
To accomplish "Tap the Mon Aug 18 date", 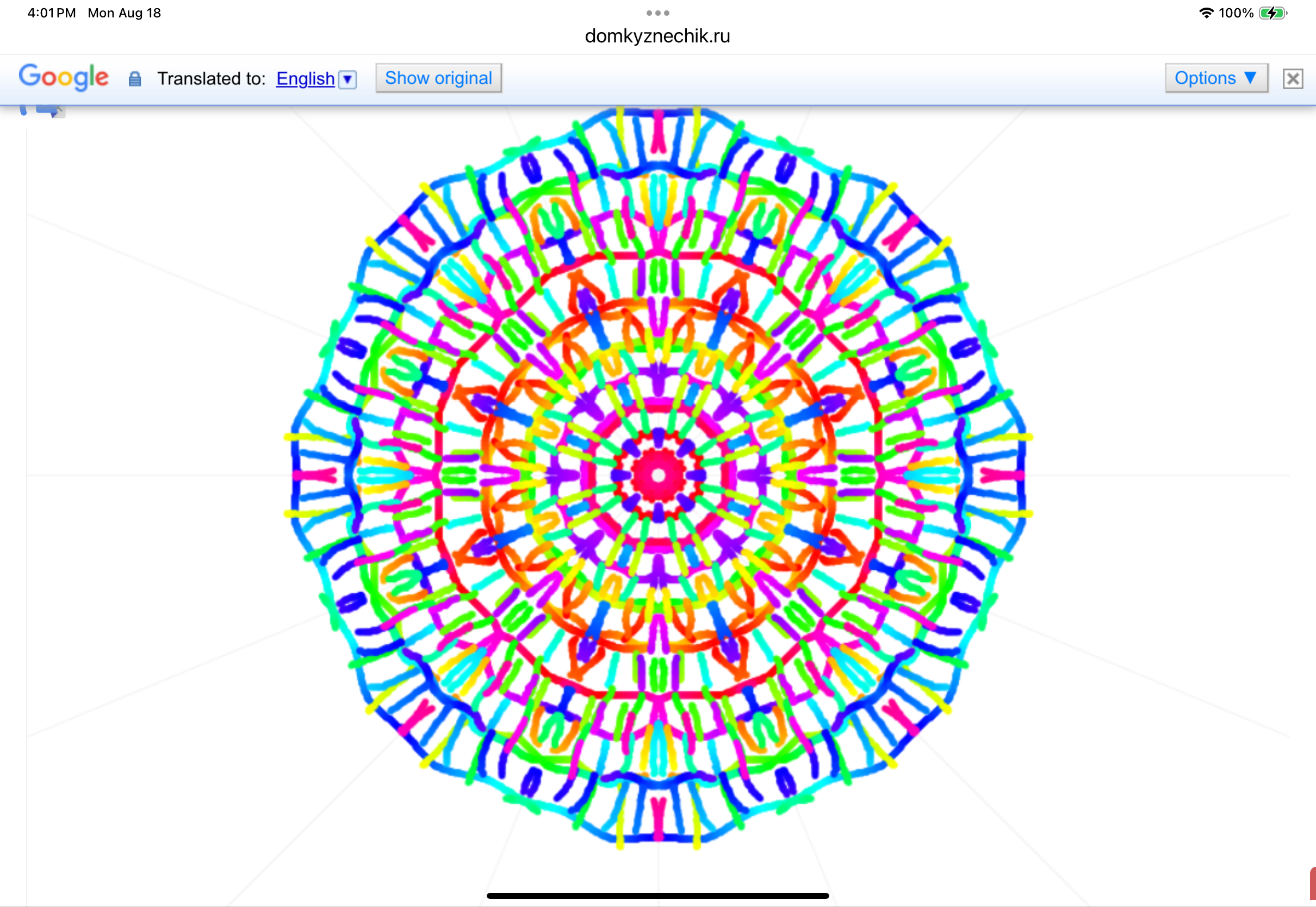I will click(125, 13).
